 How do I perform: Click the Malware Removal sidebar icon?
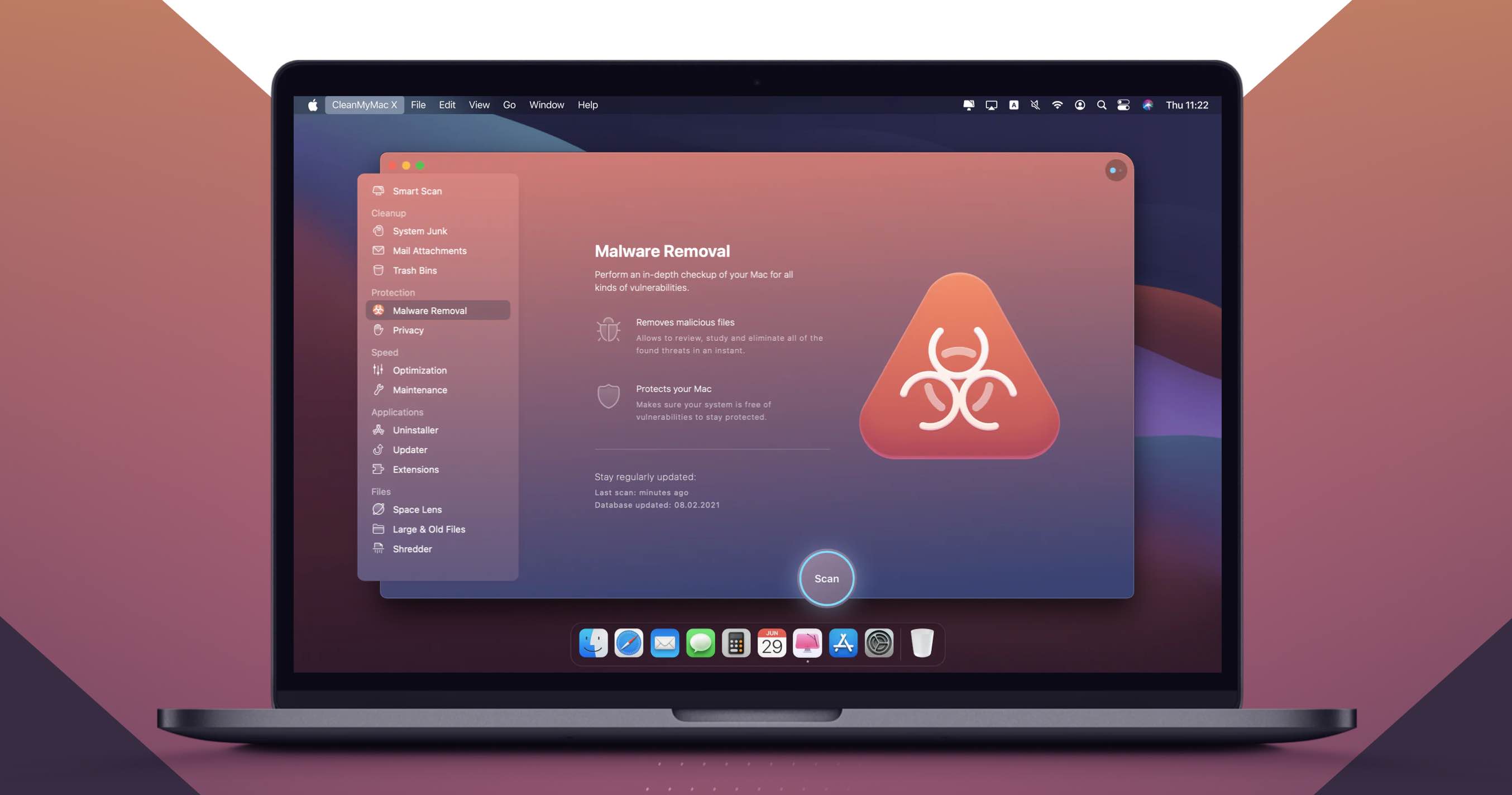coord(379,310)
